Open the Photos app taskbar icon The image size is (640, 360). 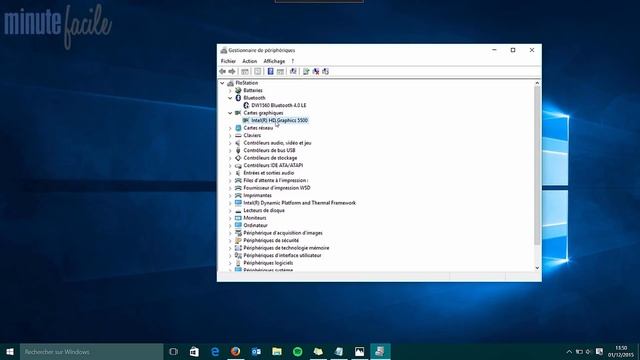pos(360,351)
